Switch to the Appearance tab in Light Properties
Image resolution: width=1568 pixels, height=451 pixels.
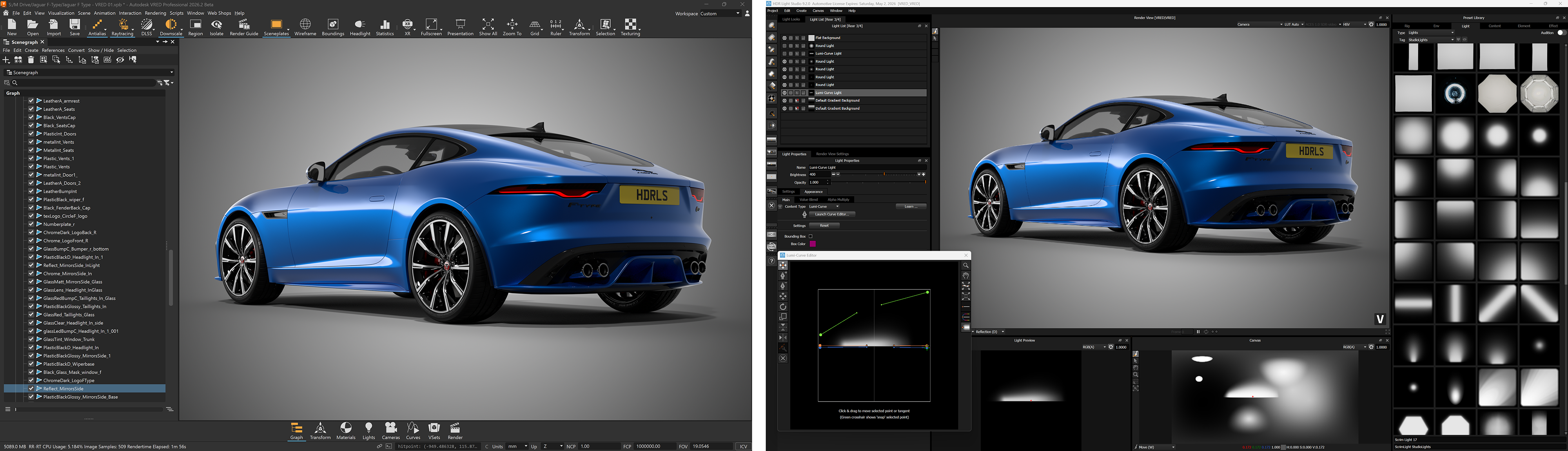[x=813, y=191]
